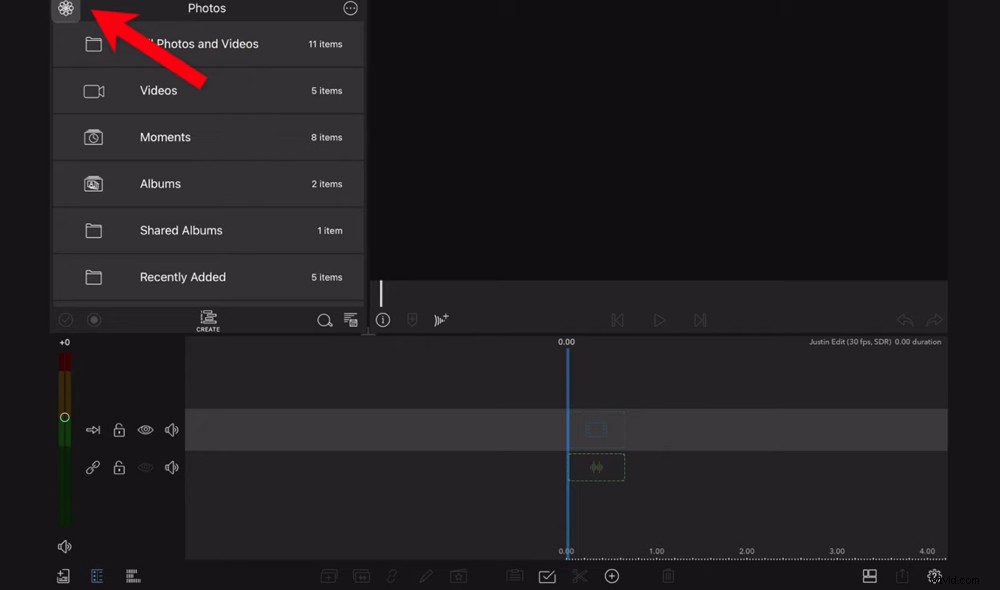
Task: Add audio track to the timeline
Action: [x=441, y=320]
